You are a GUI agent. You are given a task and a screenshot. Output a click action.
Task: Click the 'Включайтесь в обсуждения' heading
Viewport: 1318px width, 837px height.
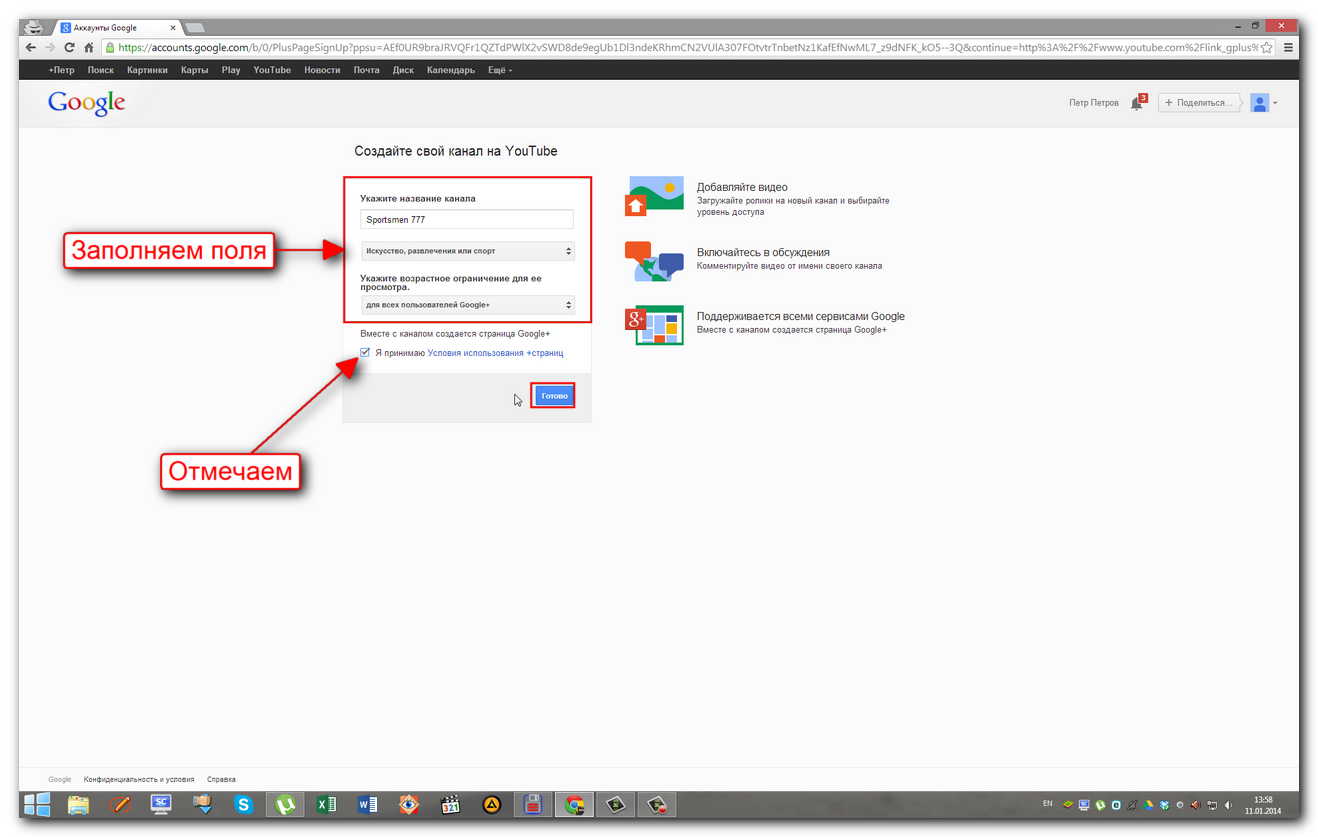pyautogui.click(x=763, y=253)
